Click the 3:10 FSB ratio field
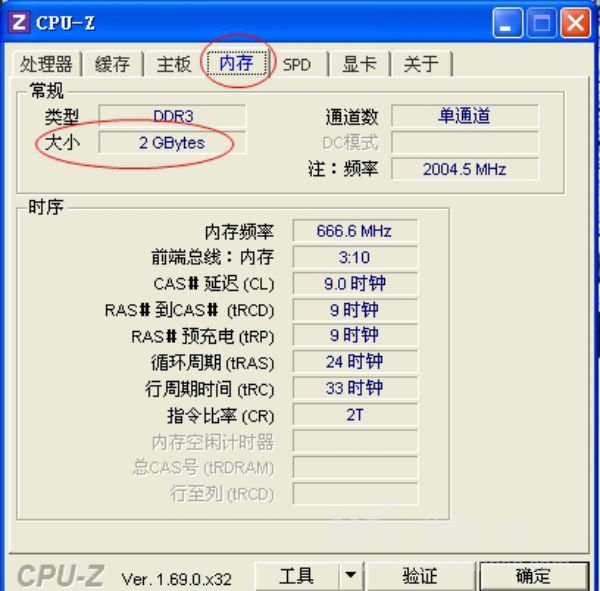Viewport: 600px width, 591px height. tap(355, 257)
